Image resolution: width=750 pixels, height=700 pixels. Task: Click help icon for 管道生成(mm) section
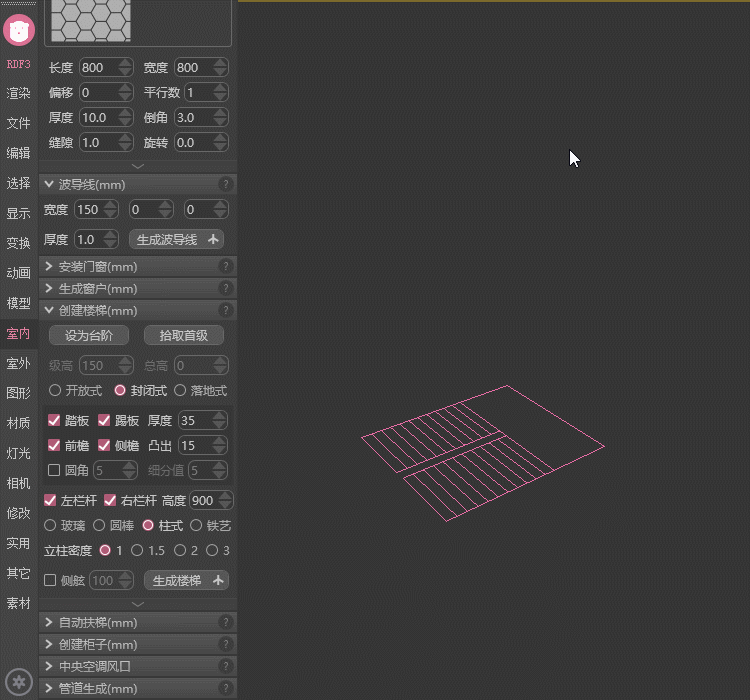tap(226, 688)
